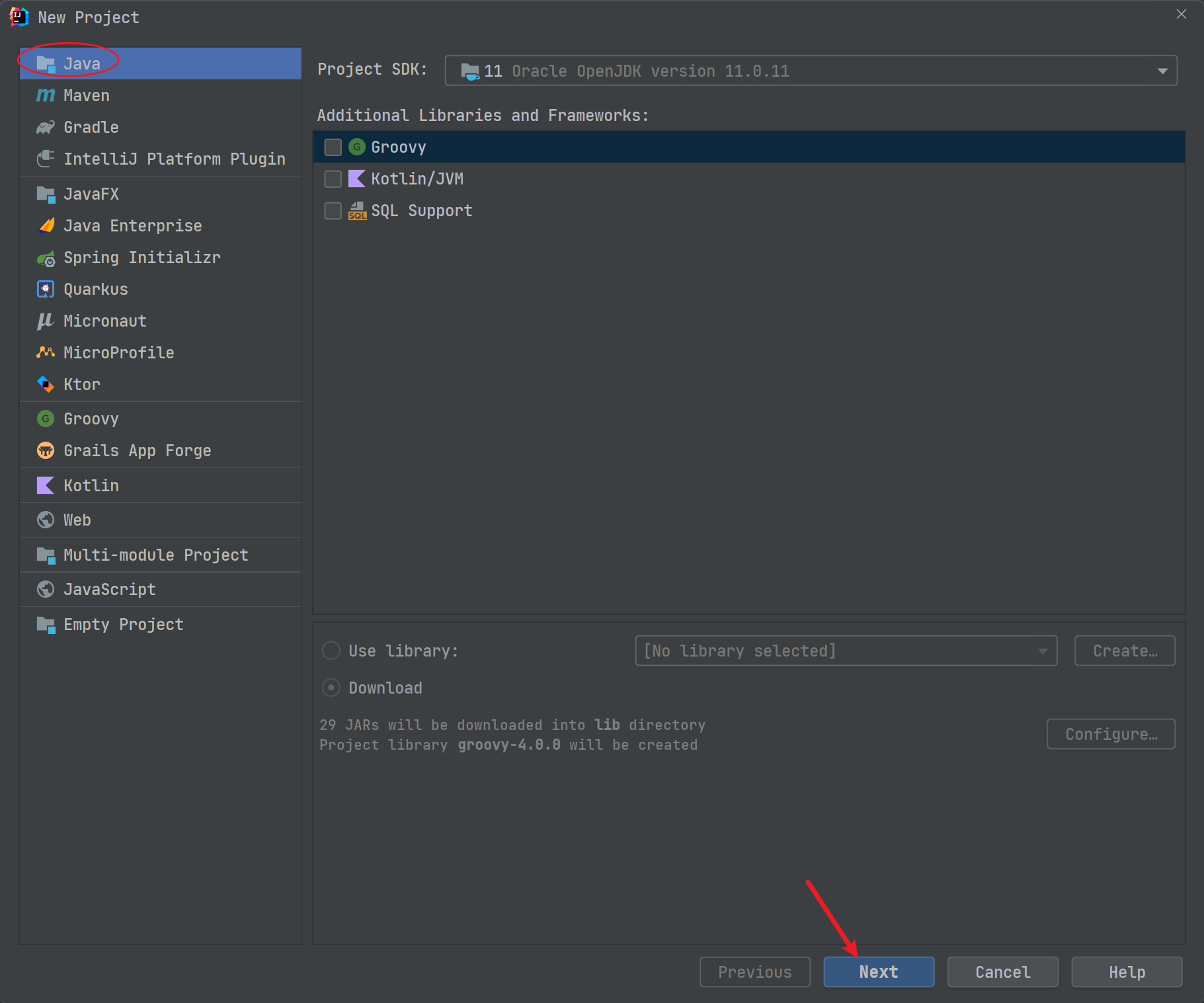
Task: Select the SQL Support row label
Action: click(x=422, y=210)
